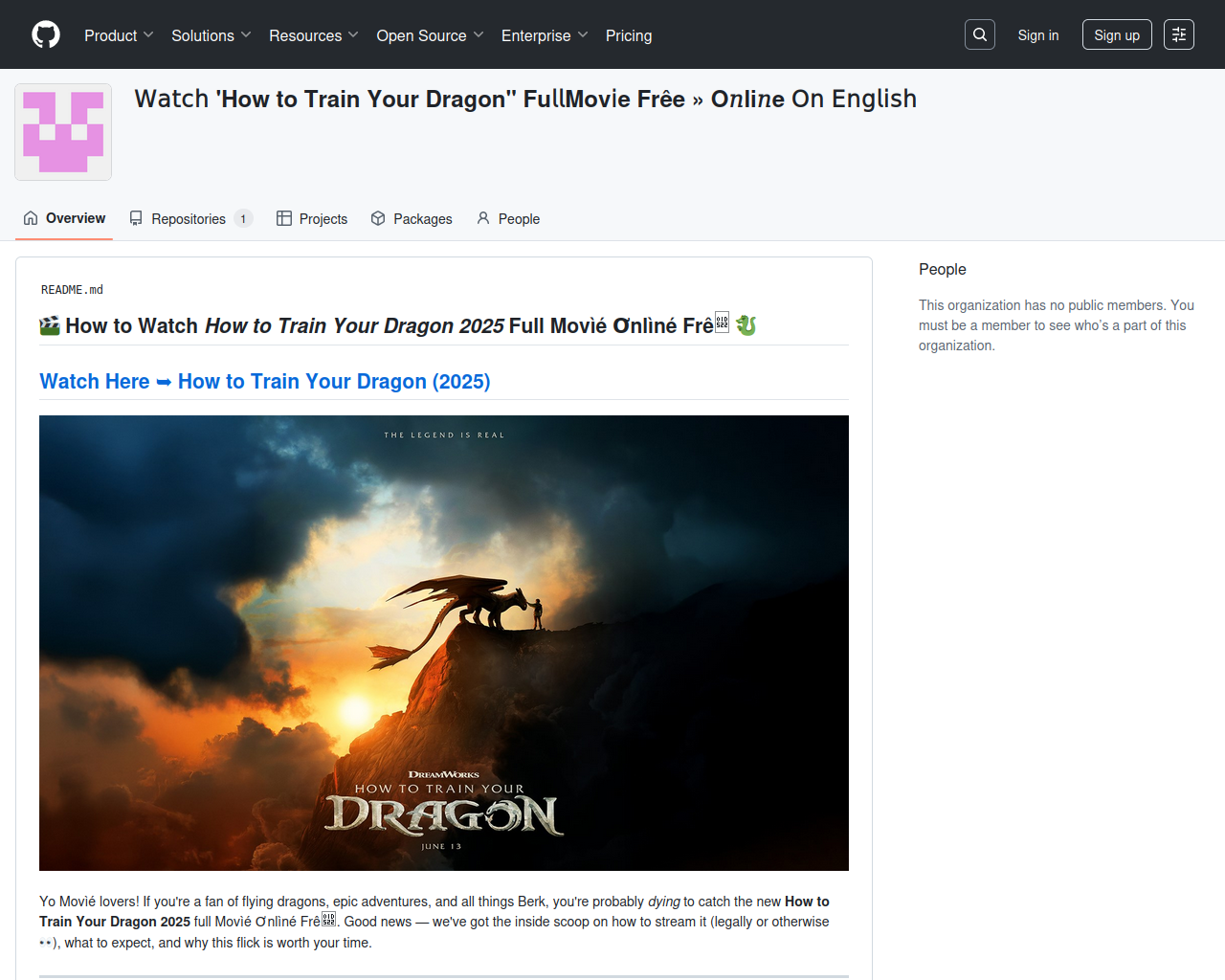
Task: Expand the Product dropdown menu
Action: (119, 35)
